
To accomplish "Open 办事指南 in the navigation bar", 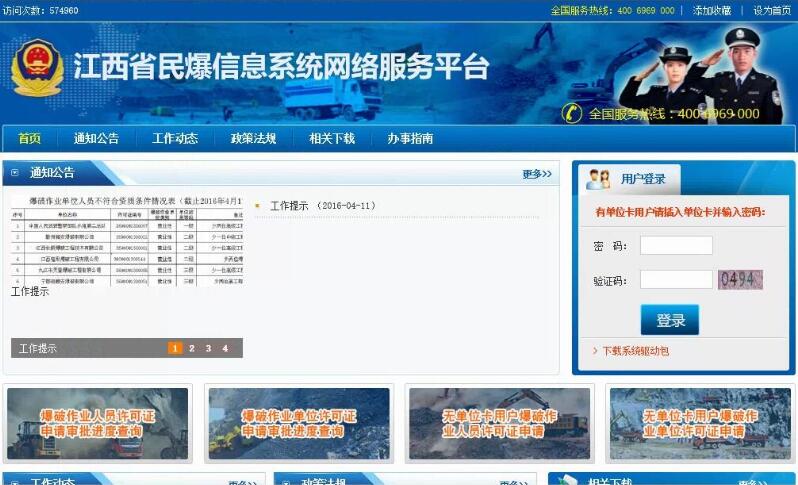I will tap(410, 139).
